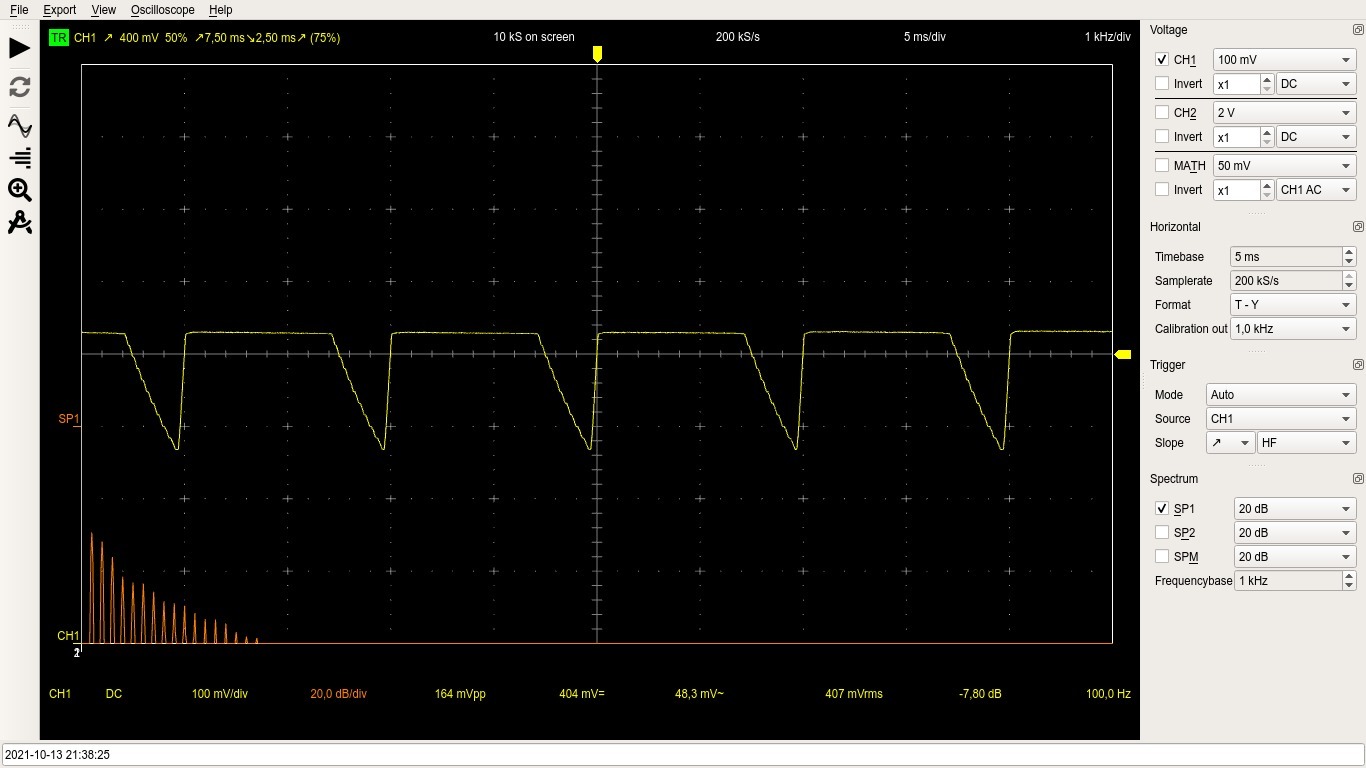Click the measure compass tool icon
This screenshot has width=1366, height=768.
click(x=19, y=222)
